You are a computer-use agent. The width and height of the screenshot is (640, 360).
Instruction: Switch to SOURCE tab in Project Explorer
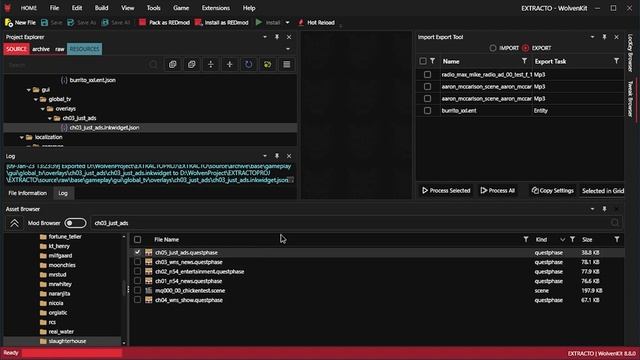point(16,49)
